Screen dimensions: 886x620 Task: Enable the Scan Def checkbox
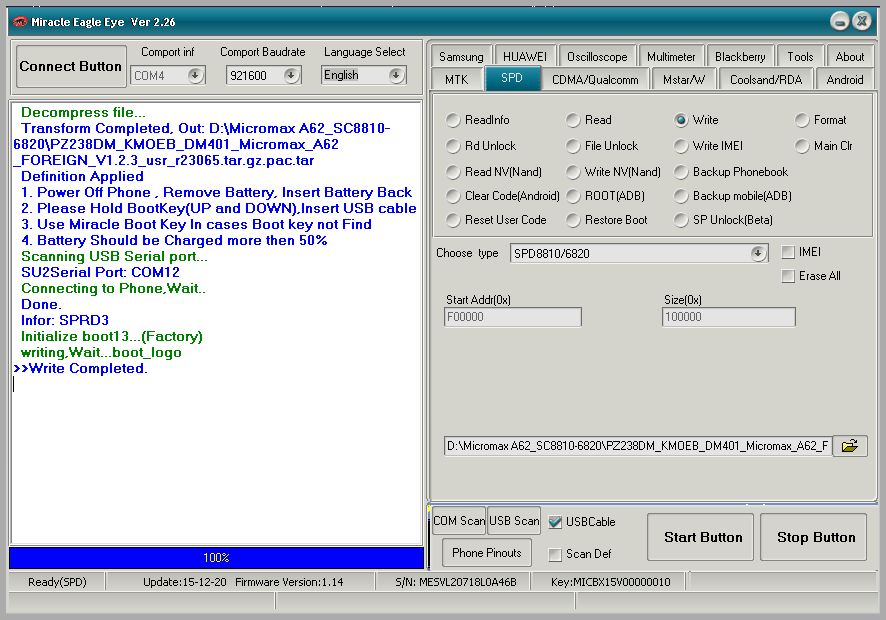pos(555,554)
